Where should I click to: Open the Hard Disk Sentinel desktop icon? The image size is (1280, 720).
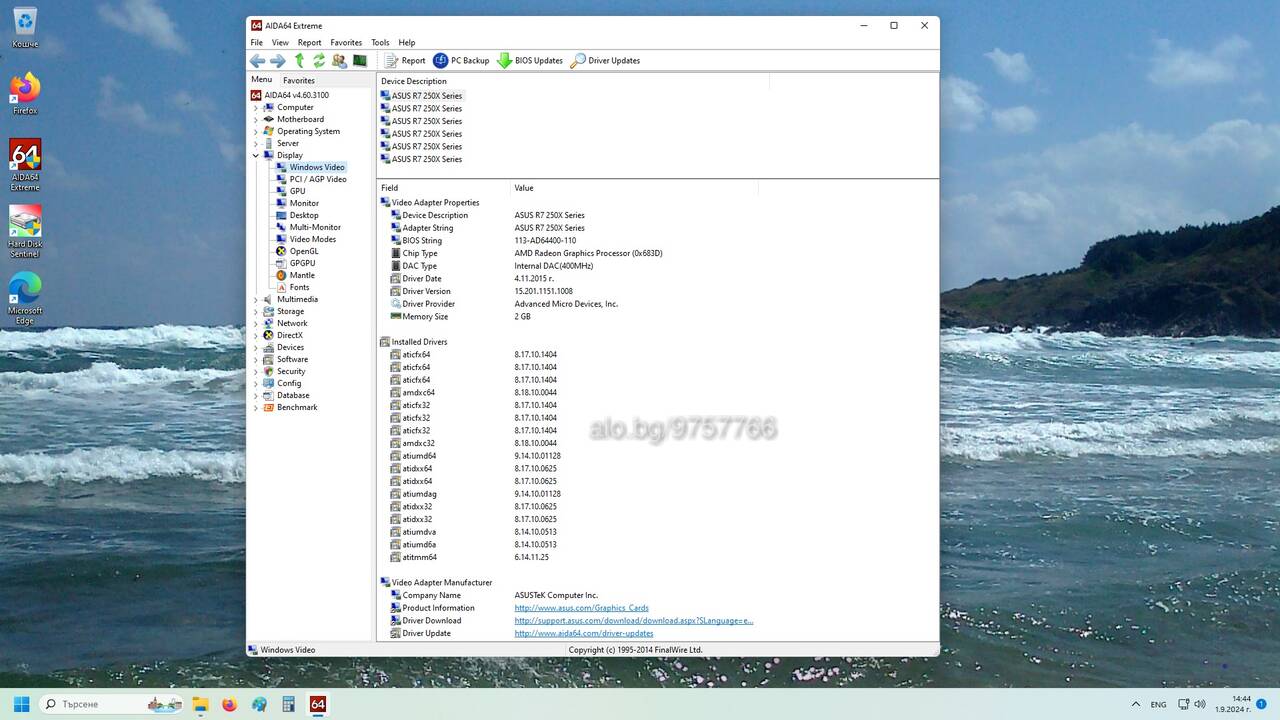(25, 232)
